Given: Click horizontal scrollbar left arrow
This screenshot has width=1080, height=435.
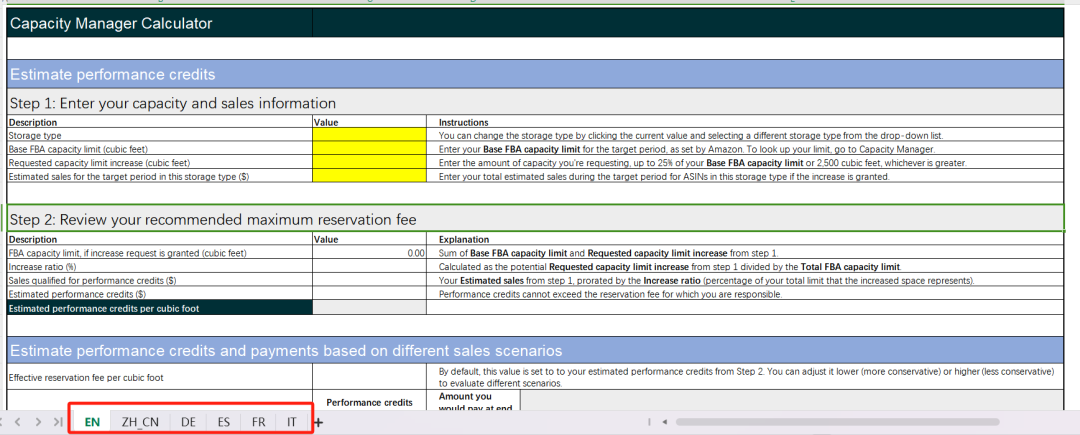Looking at the screenshot, I should pos(665,421).
